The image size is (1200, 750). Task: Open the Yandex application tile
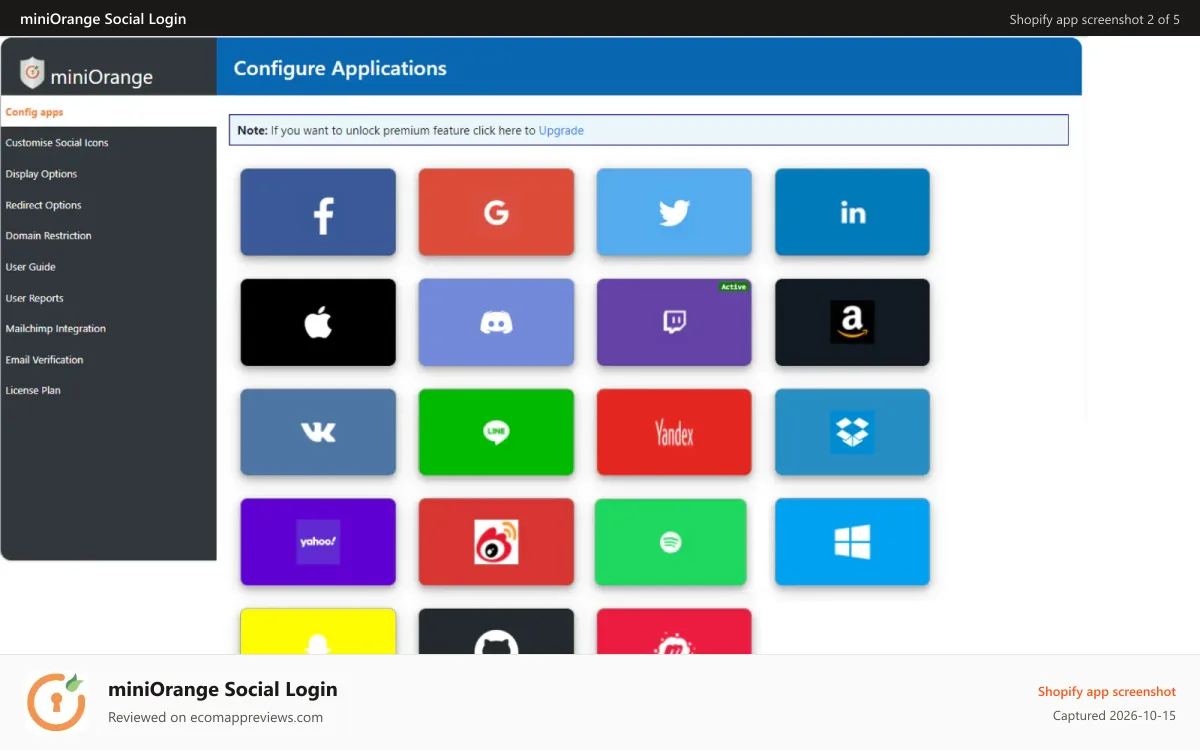(x=674, y=432)
